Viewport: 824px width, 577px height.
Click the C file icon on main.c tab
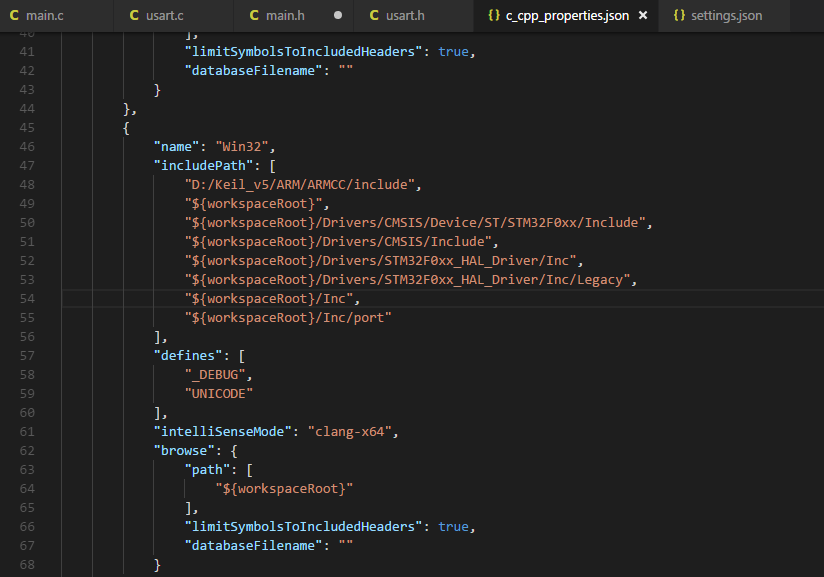[14, 16]
